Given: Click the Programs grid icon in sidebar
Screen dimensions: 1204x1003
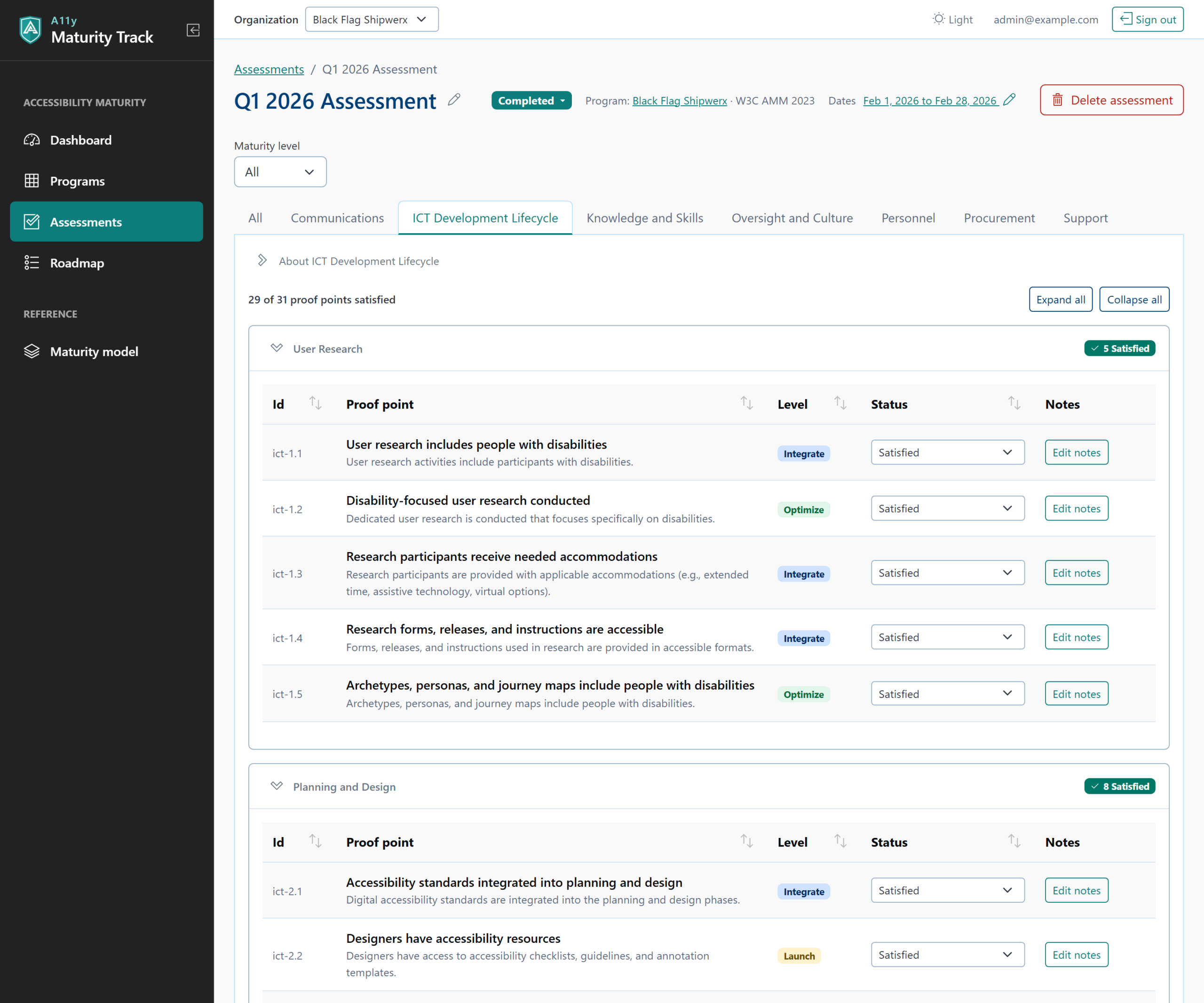Looking at the screenshot, I should click(32, 181).
